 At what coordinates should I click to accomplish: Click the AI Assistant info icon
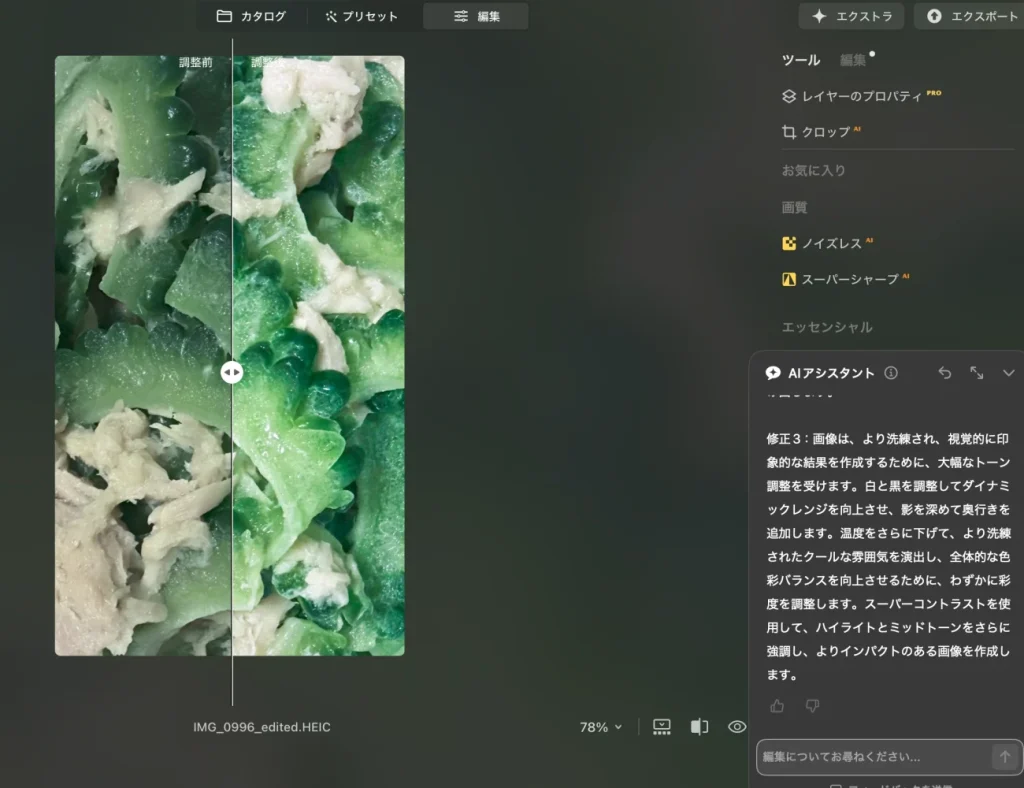(x=891, y=373)
